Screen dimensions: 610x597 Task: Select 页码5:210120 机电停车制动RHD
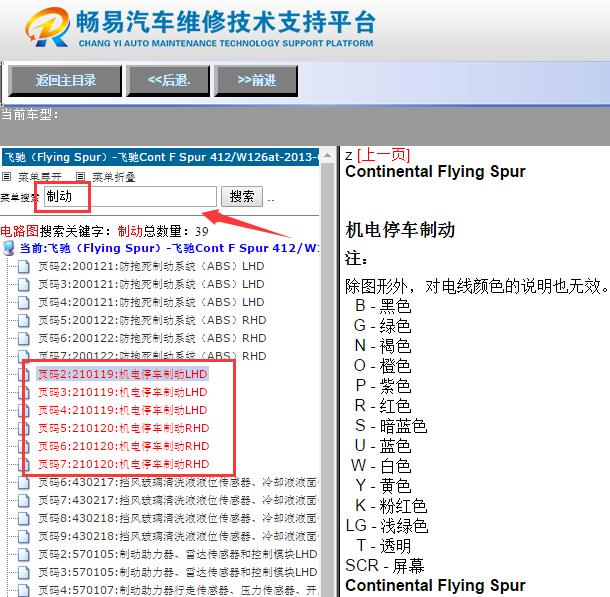124,428
